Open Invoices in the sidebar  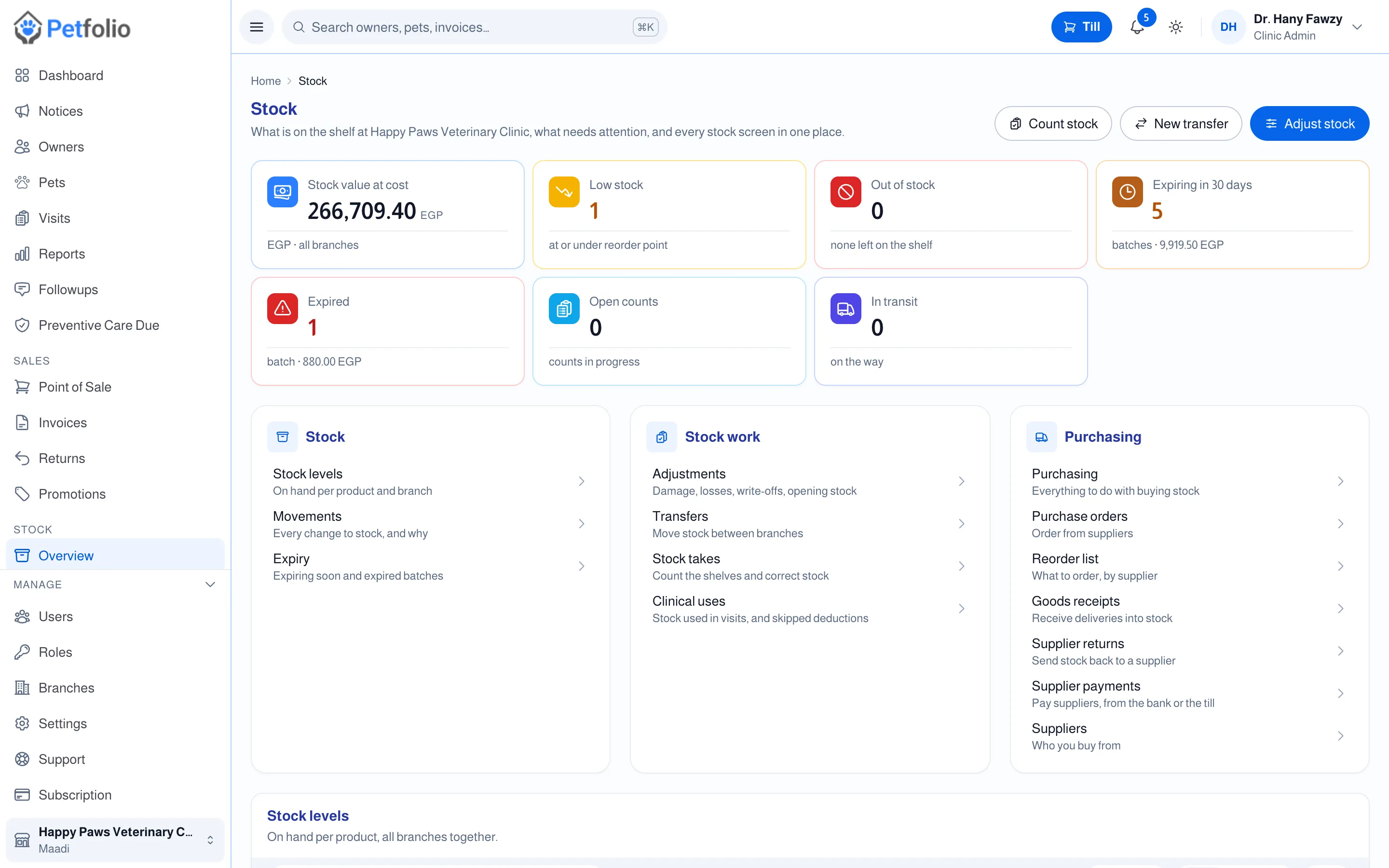click(x=115, y=422)
